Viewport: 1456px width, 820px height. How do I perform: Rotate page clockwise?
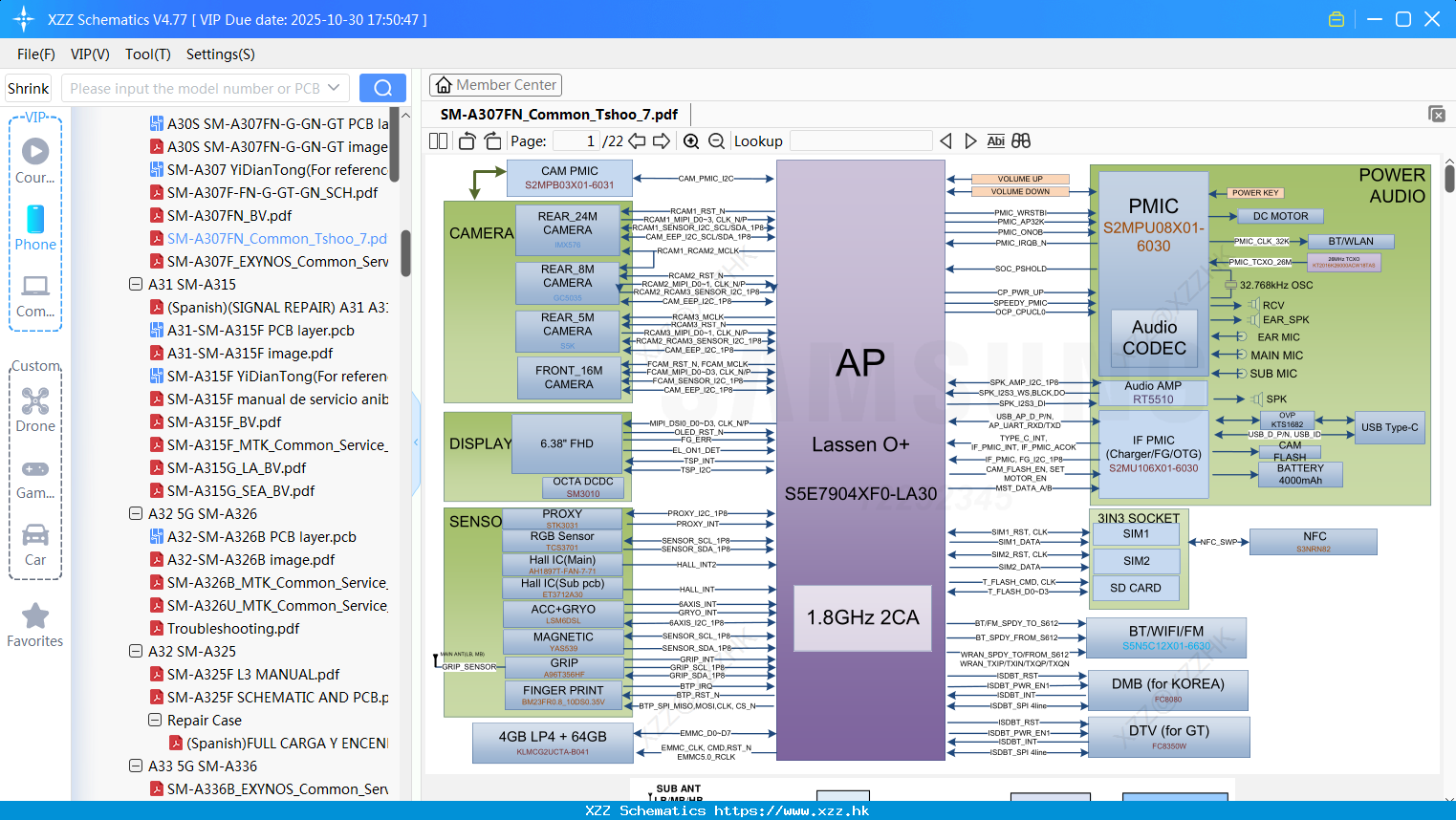[492, 141]
